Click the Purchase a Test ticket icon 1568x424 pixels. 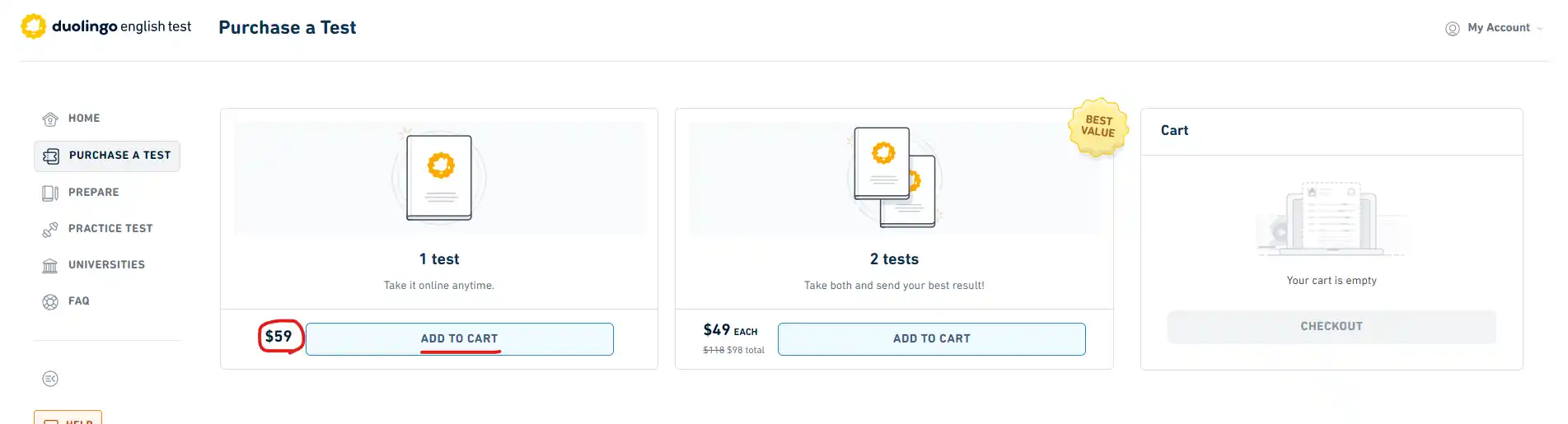click(x=50, y=156)
